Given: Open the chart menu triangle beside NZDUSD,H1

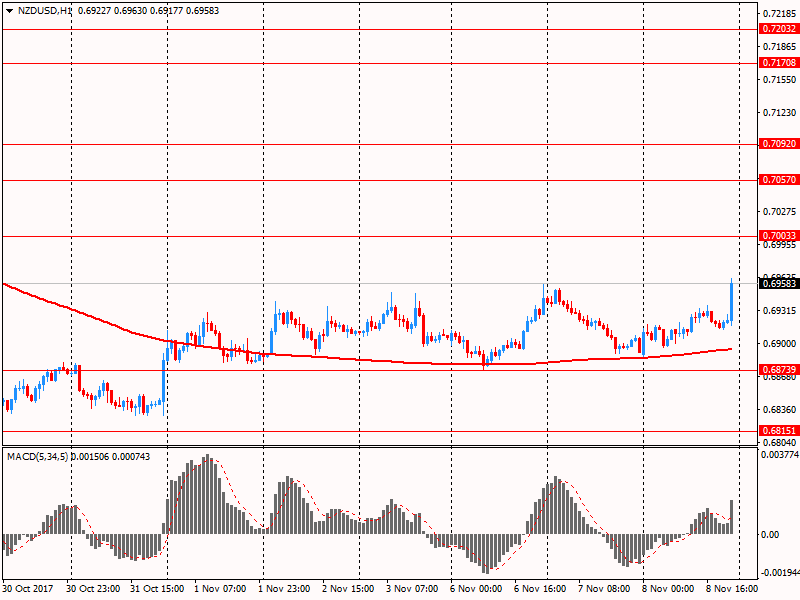Looking at the screenshot, I should coord(9,11).
